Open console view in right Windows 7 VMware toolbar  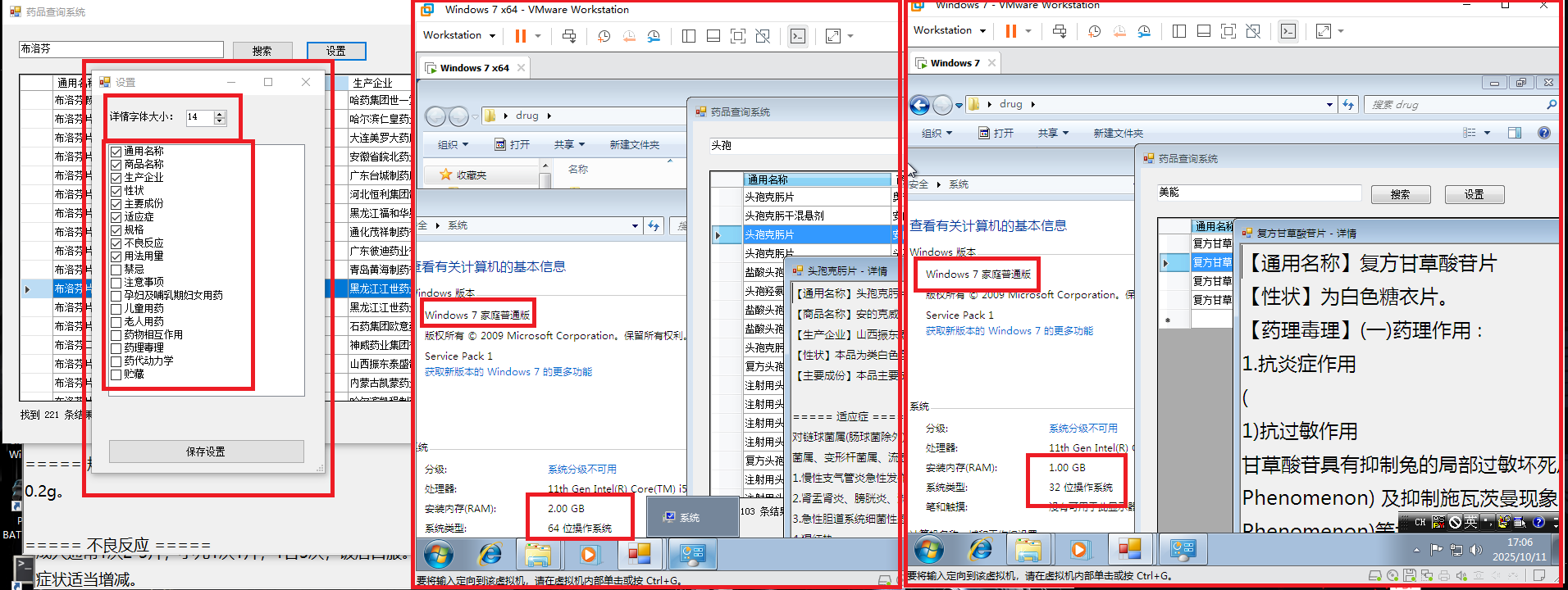pyautogui.click(x=1288, y=31)
